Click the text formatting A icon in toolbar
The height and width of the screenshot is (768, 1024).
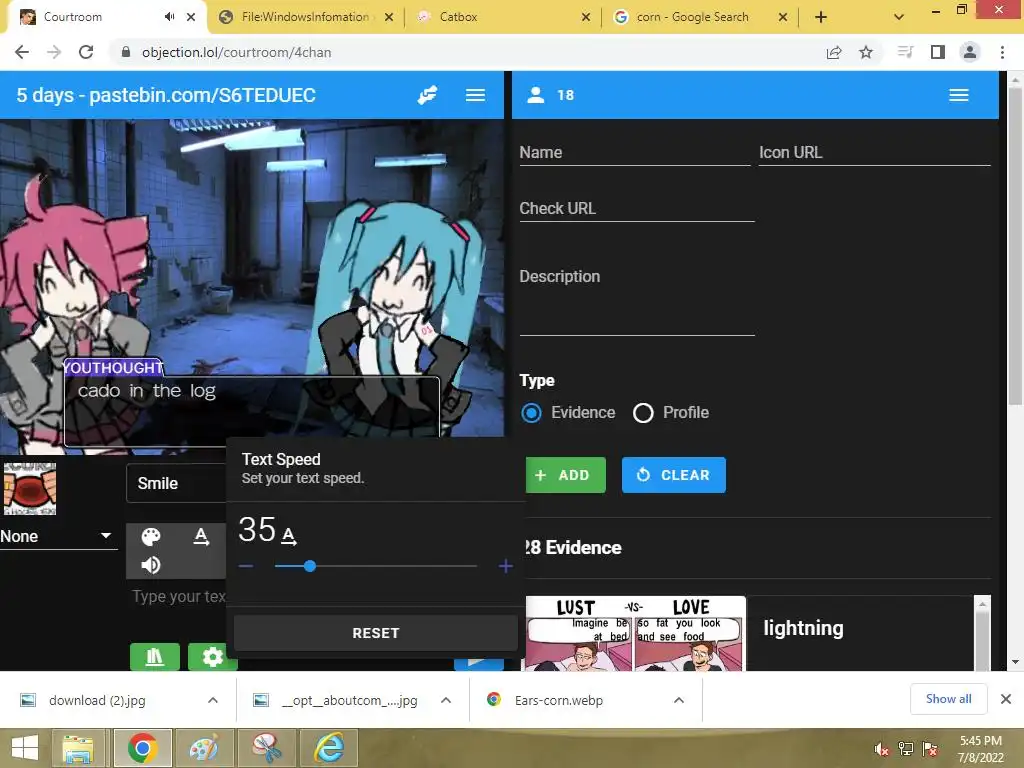point(201,536)
